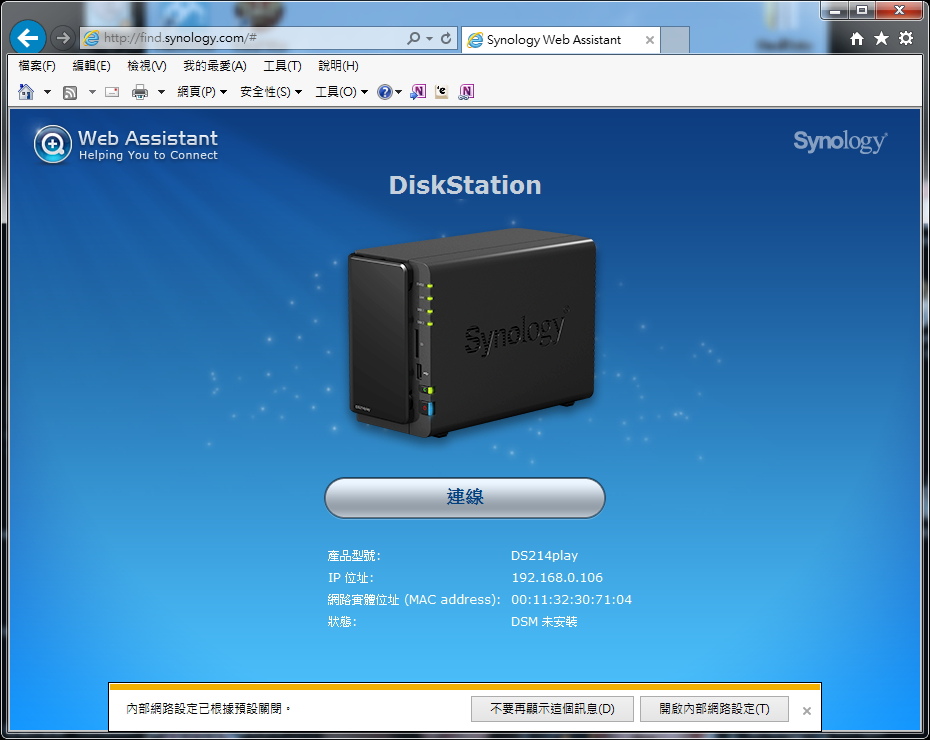The width and height of the screenshot is (930, 740).
Task: Close the intranet notification bar
Action: 807,710
